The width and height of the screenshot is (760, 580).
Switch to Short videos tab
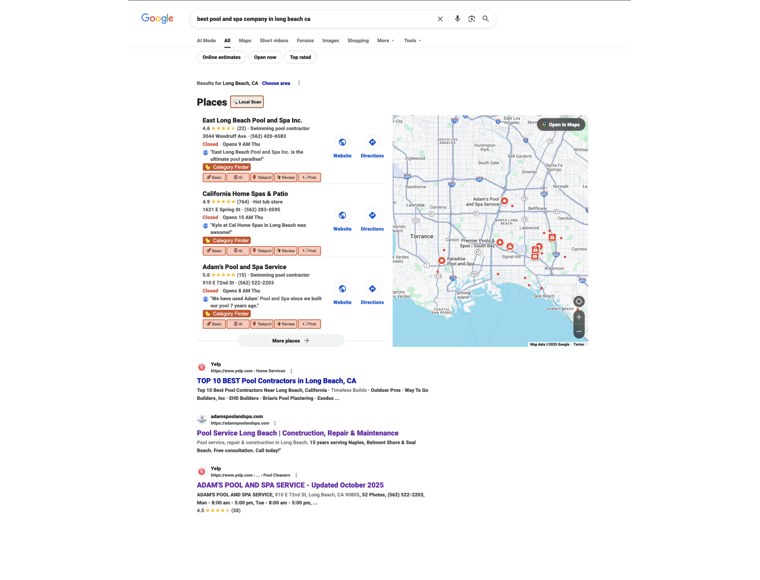(x=274, y=41)
